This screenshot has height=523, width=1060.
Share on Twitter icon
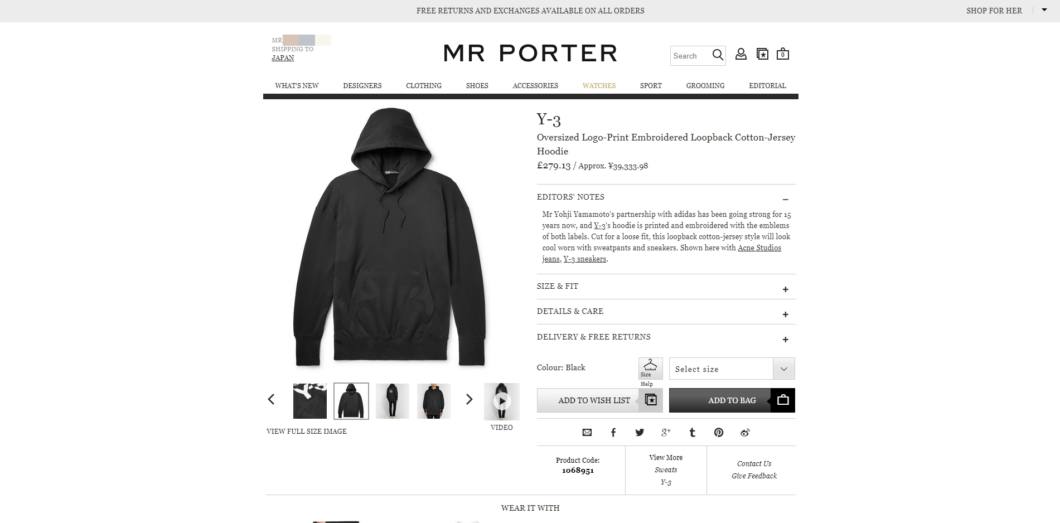tap(640, 432)
